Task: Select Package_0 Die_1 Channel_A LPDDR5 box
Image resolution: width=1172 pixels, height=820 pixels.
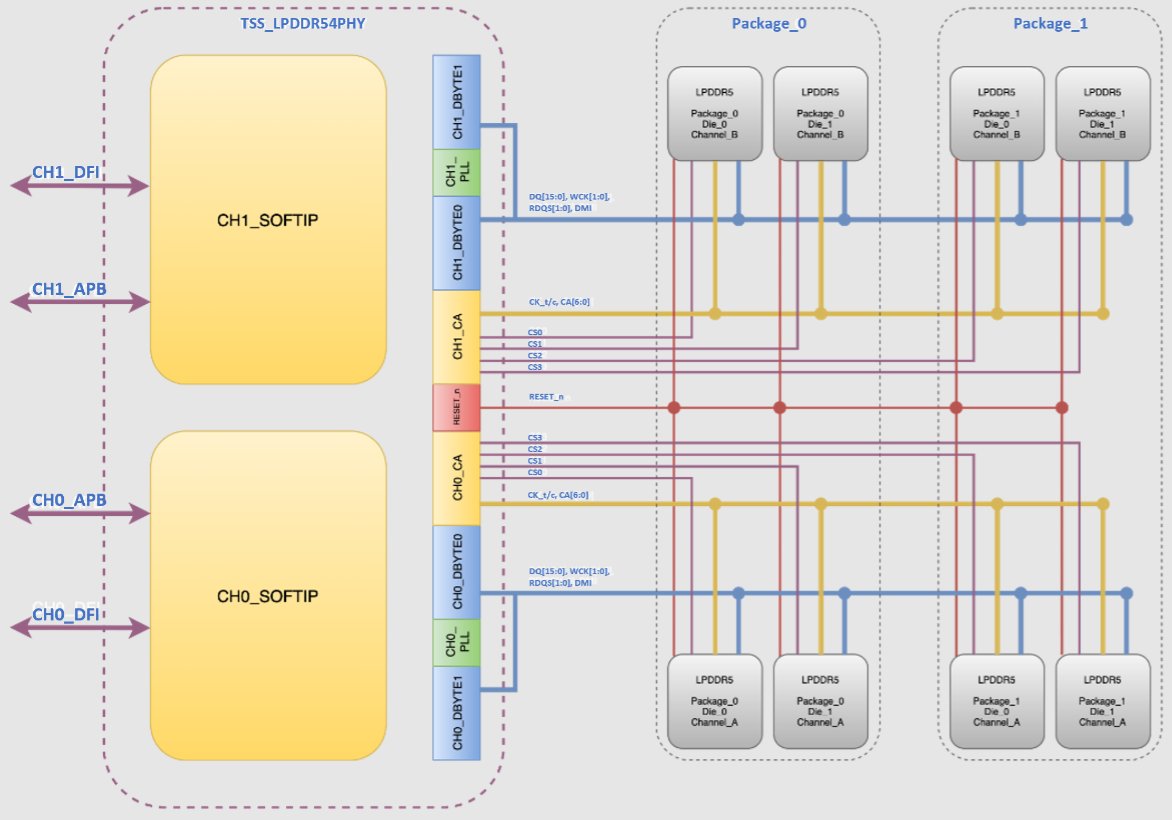Action: [820, 701]
